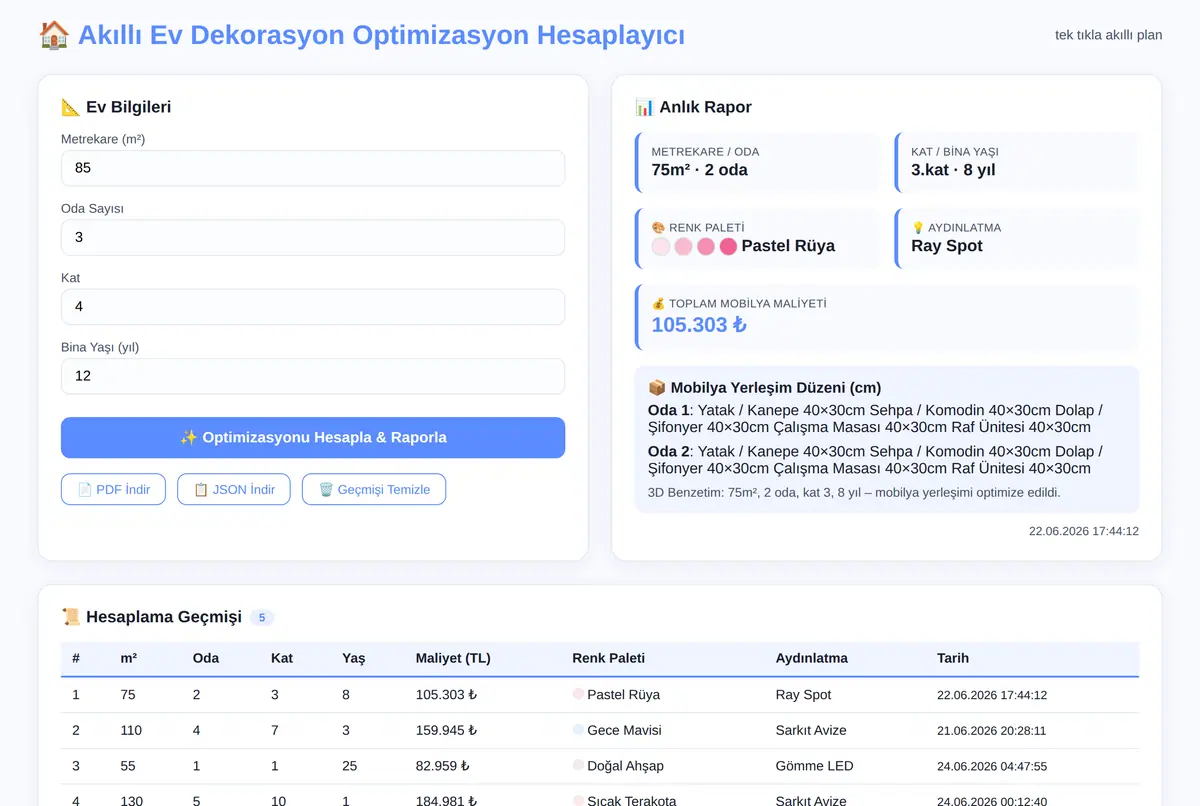
Task: Click the tek tıkla akıllı plan tagline
Action: tap(1109, 35)
